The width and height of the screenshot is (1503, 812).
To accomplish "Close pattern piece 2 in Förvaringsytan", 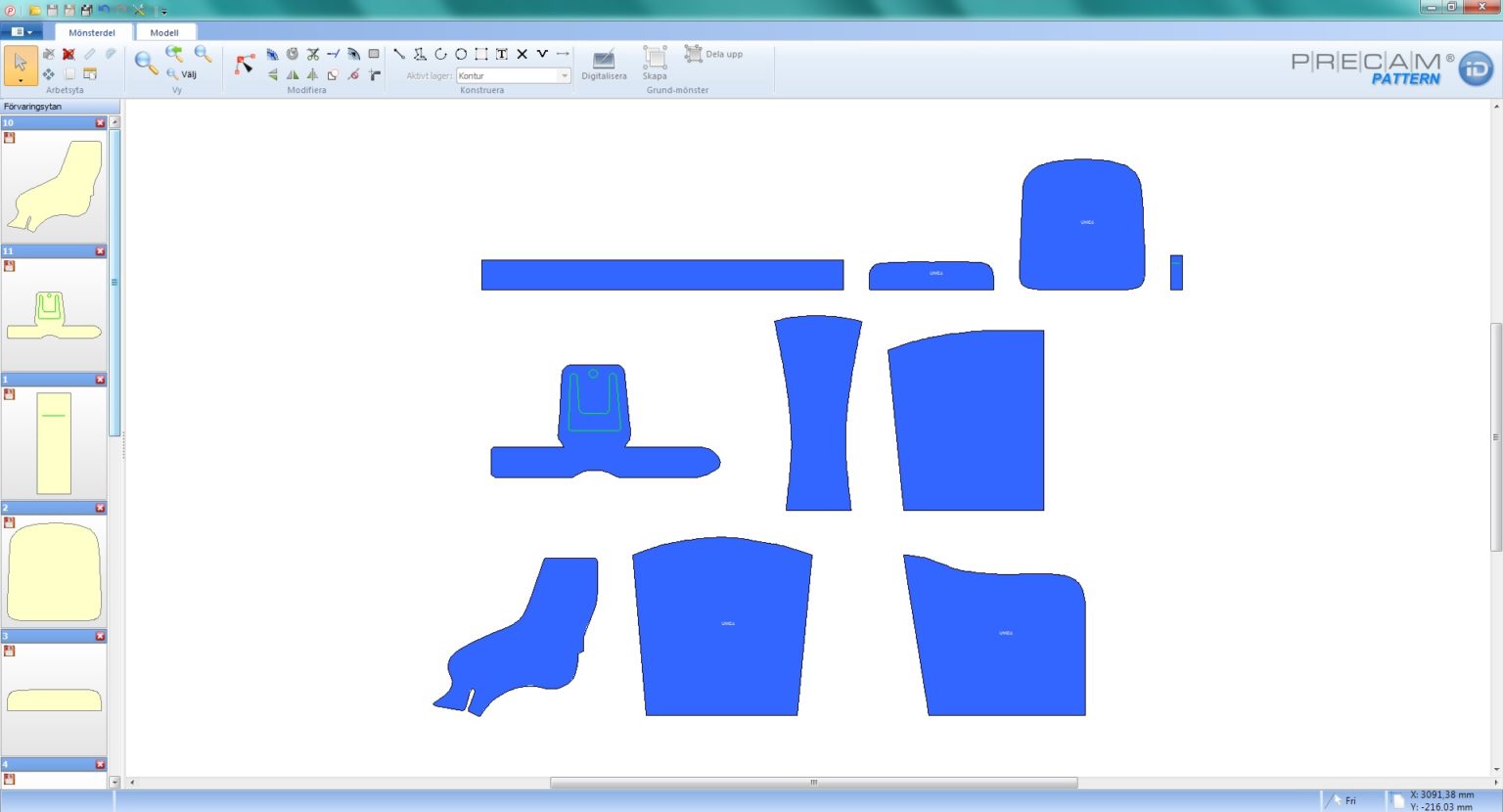I will click(100, 508).
